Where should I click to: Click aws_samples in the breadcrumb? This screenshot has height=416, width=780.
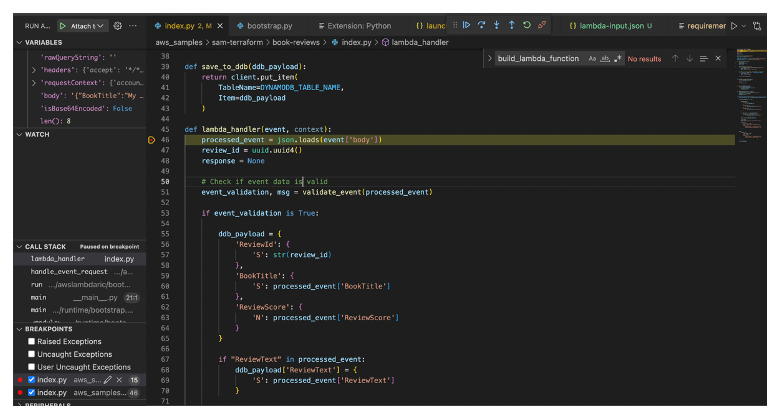point(179,43)
